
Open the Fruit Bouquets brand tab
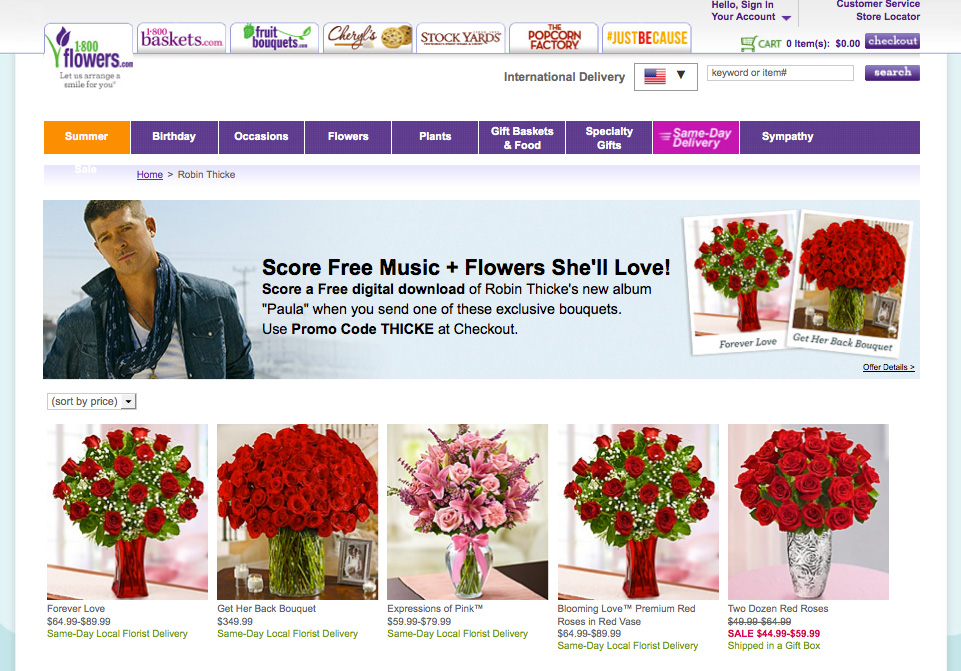[x=275, y=38]
